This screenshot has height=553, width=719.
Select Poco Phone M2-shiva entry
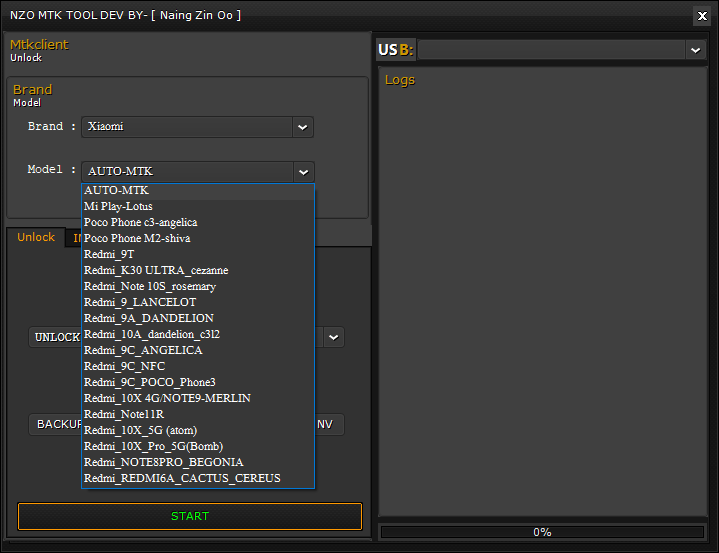[x=137, y=238]
